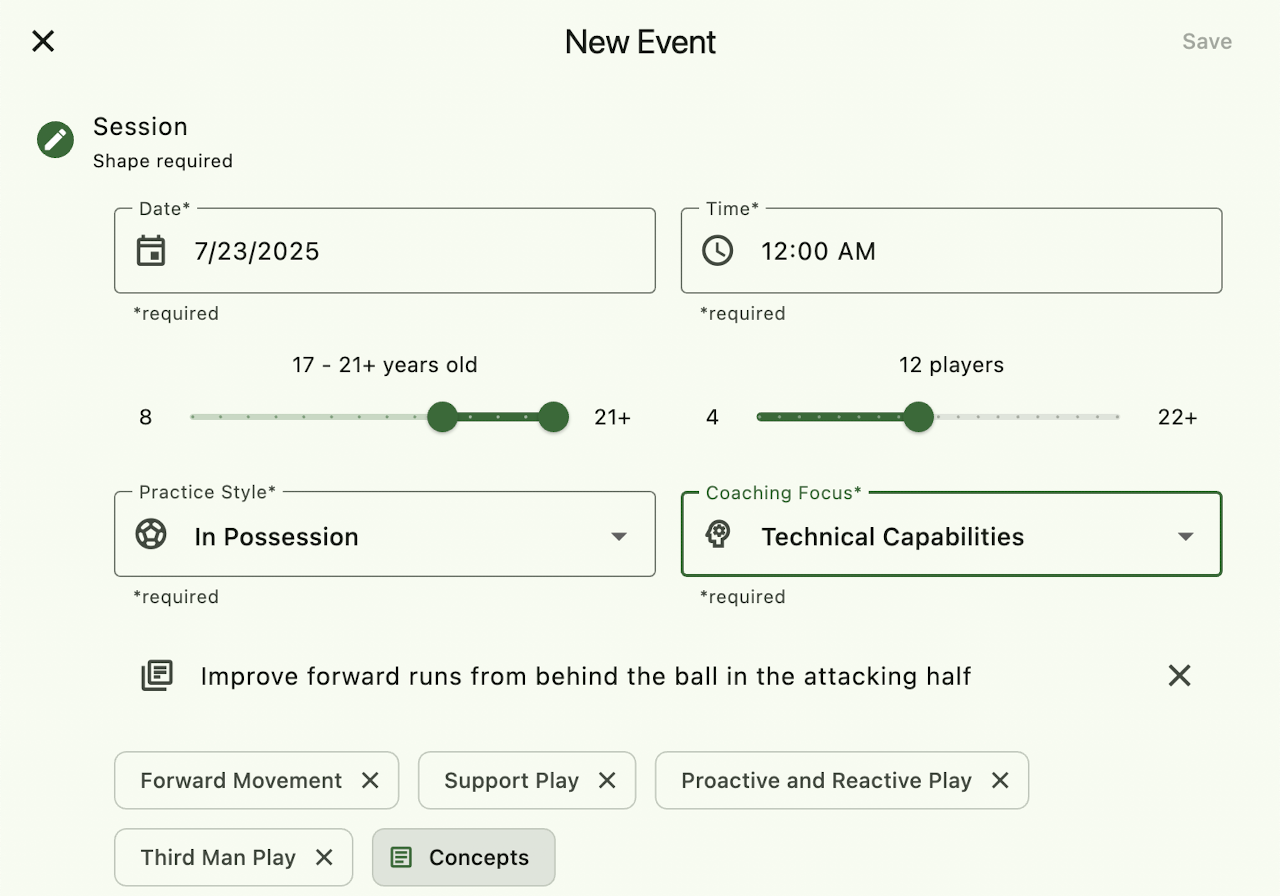Remove the Support Play chip
The image size is (1280, 896).
click(607, 780)
